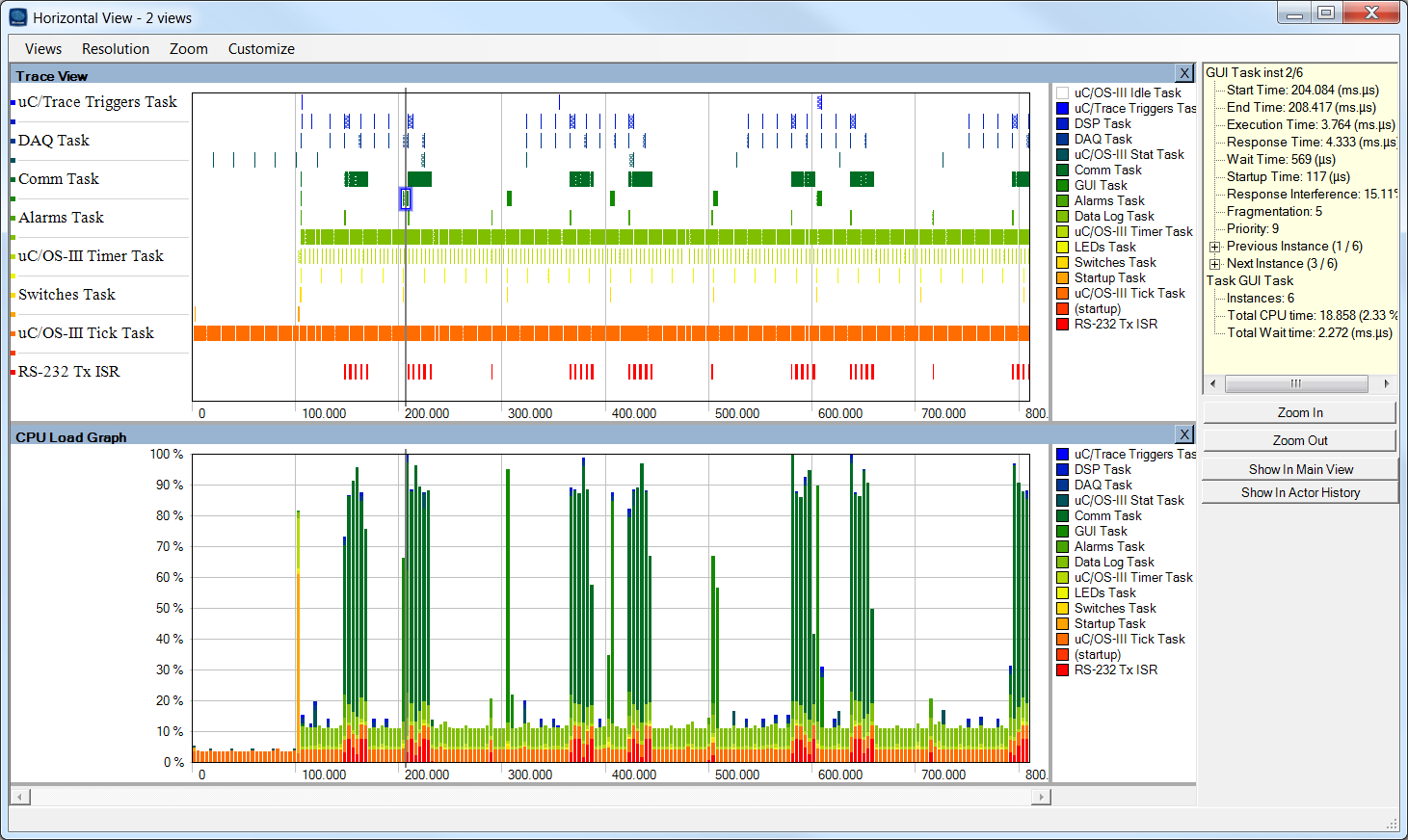Click (startup) label in Trace View legend
Image resolution: width=1408 pixels, height=840 pixels.
1098,309
